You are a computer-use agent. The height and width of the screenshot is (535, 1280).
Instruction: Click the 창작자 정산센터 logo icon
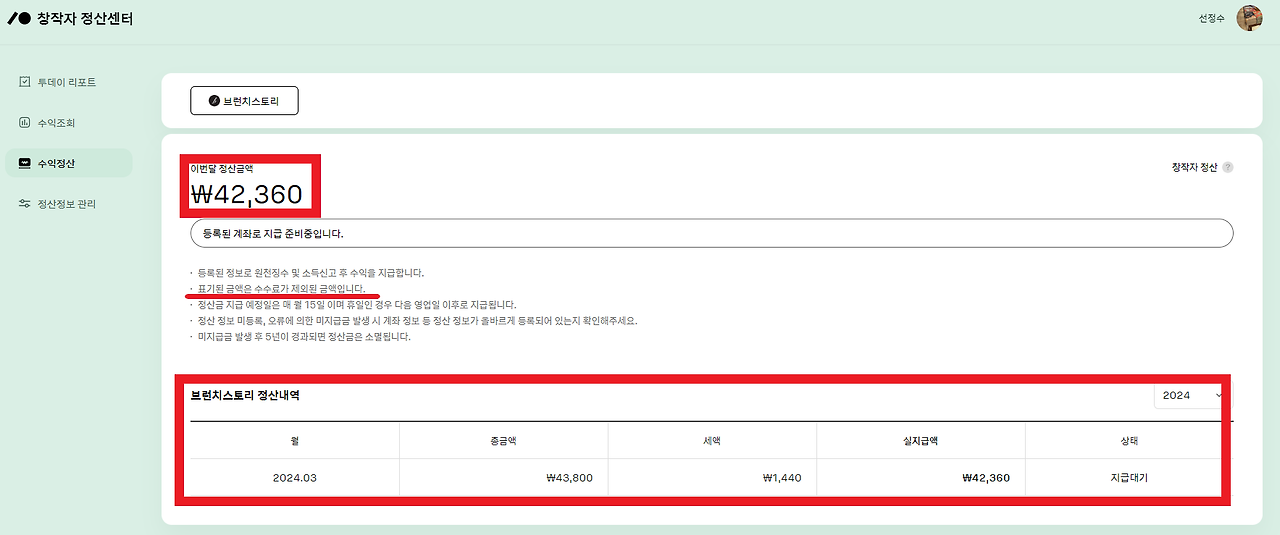tap(19, 18)
